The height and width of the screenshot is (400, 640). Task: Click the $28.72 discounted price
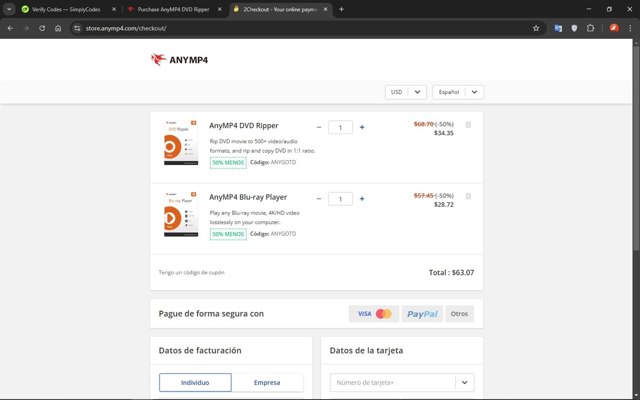click(x=444, y=204)
